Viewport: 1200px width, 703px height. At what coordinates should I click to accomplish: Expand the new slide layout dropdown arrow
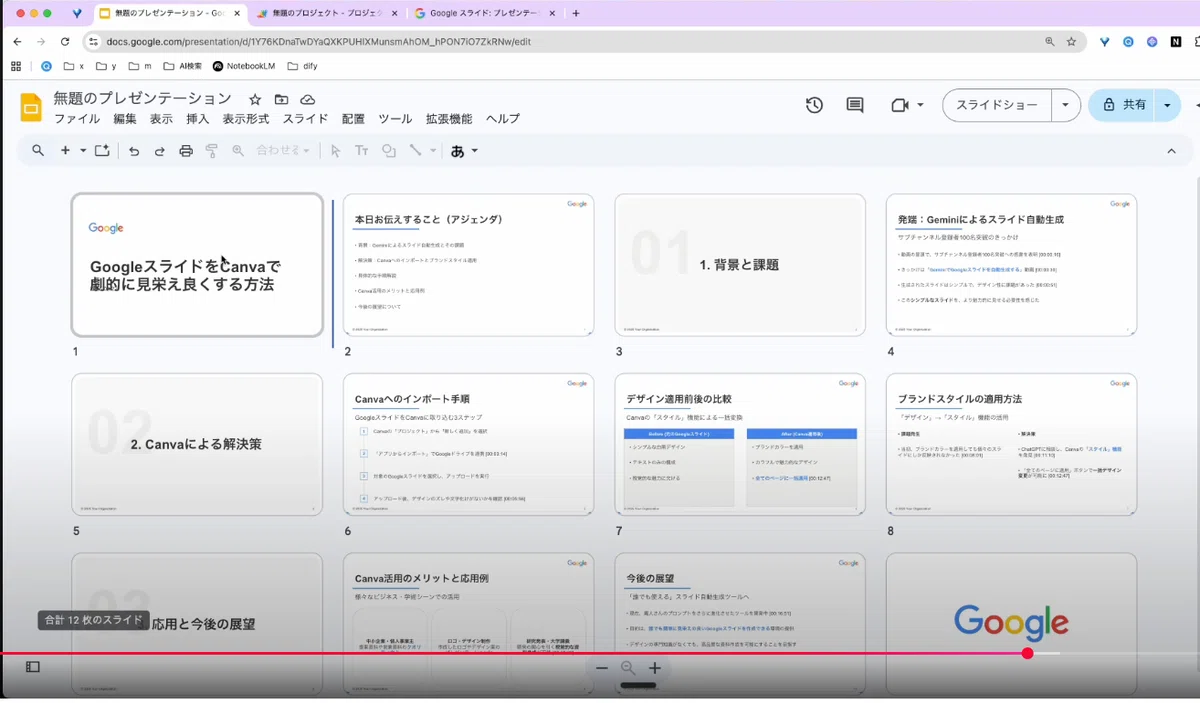(83, 151)
